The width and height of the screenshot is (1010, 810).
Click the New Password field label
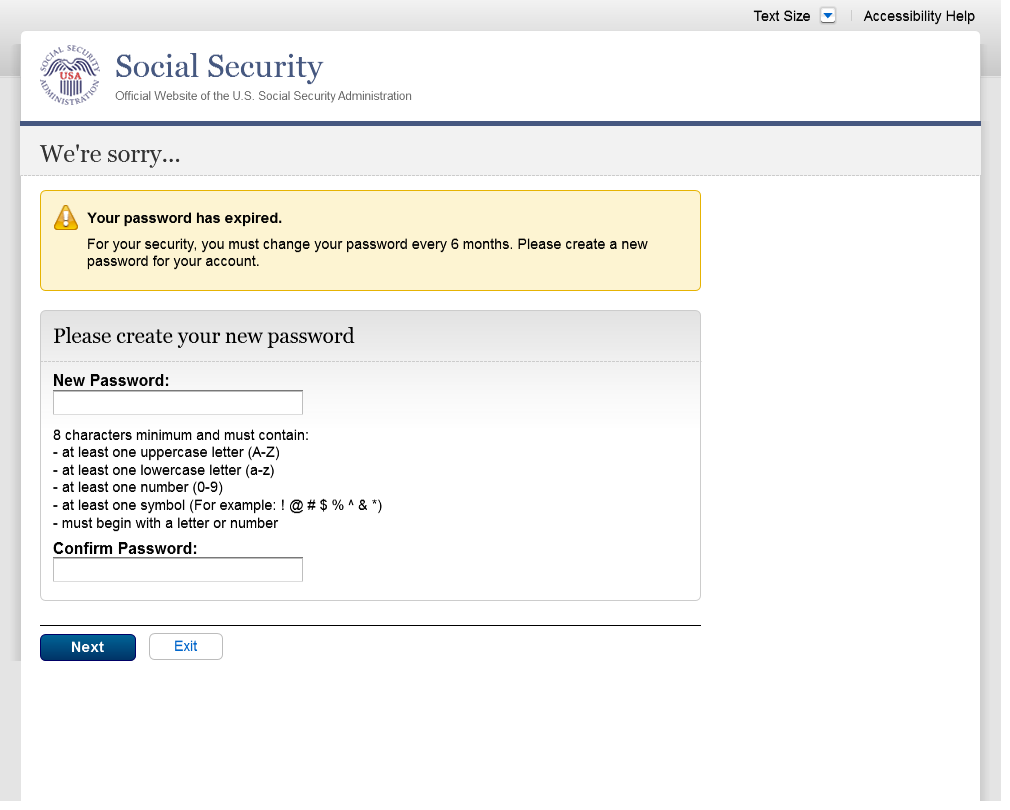pyautogui.click(x=111, y=380)
